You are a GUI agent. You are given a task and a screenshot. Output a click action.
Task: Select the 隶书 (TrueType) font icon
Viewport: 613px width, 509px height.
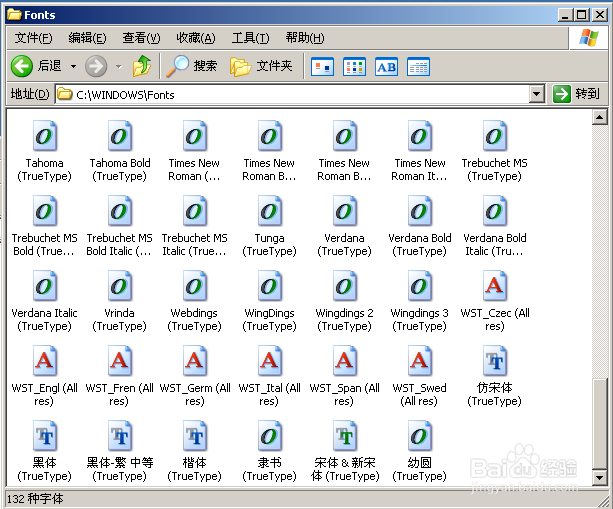click(x=270, y=436)
